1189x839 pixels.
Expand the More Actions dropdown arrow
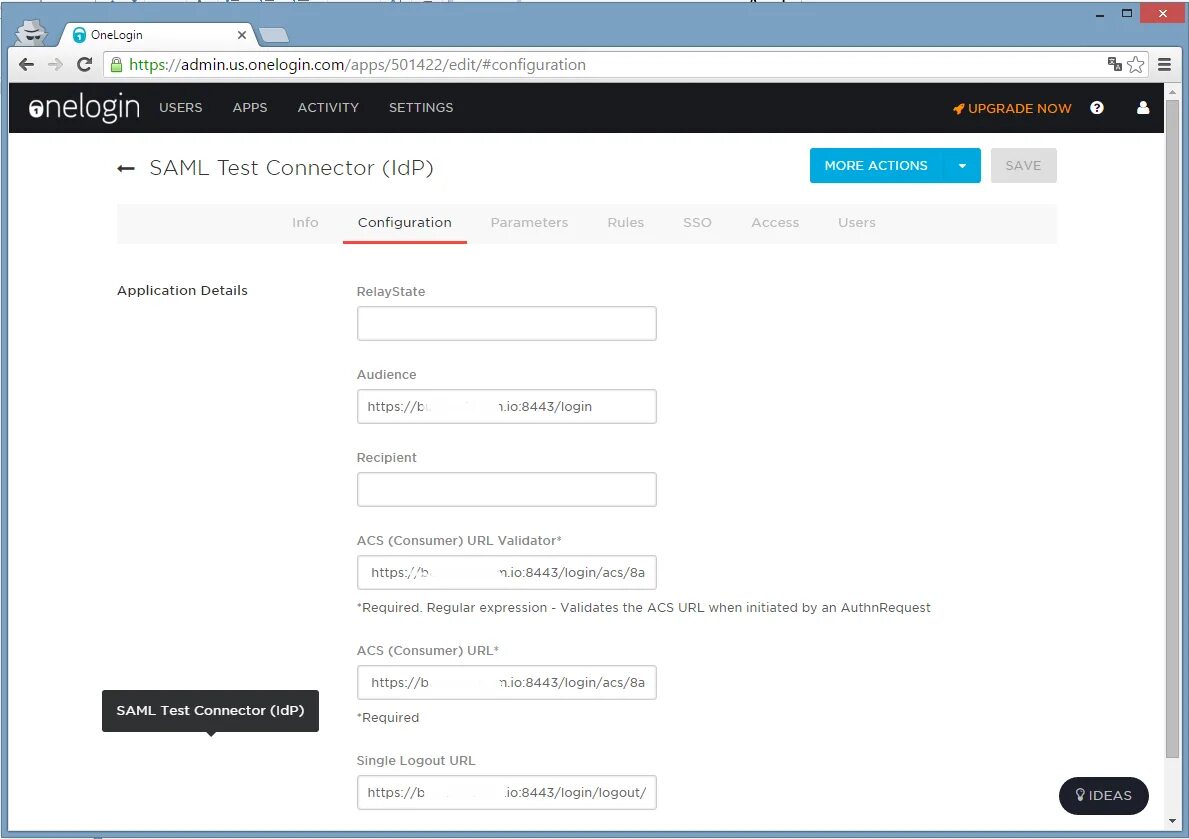tap(962, 165)
